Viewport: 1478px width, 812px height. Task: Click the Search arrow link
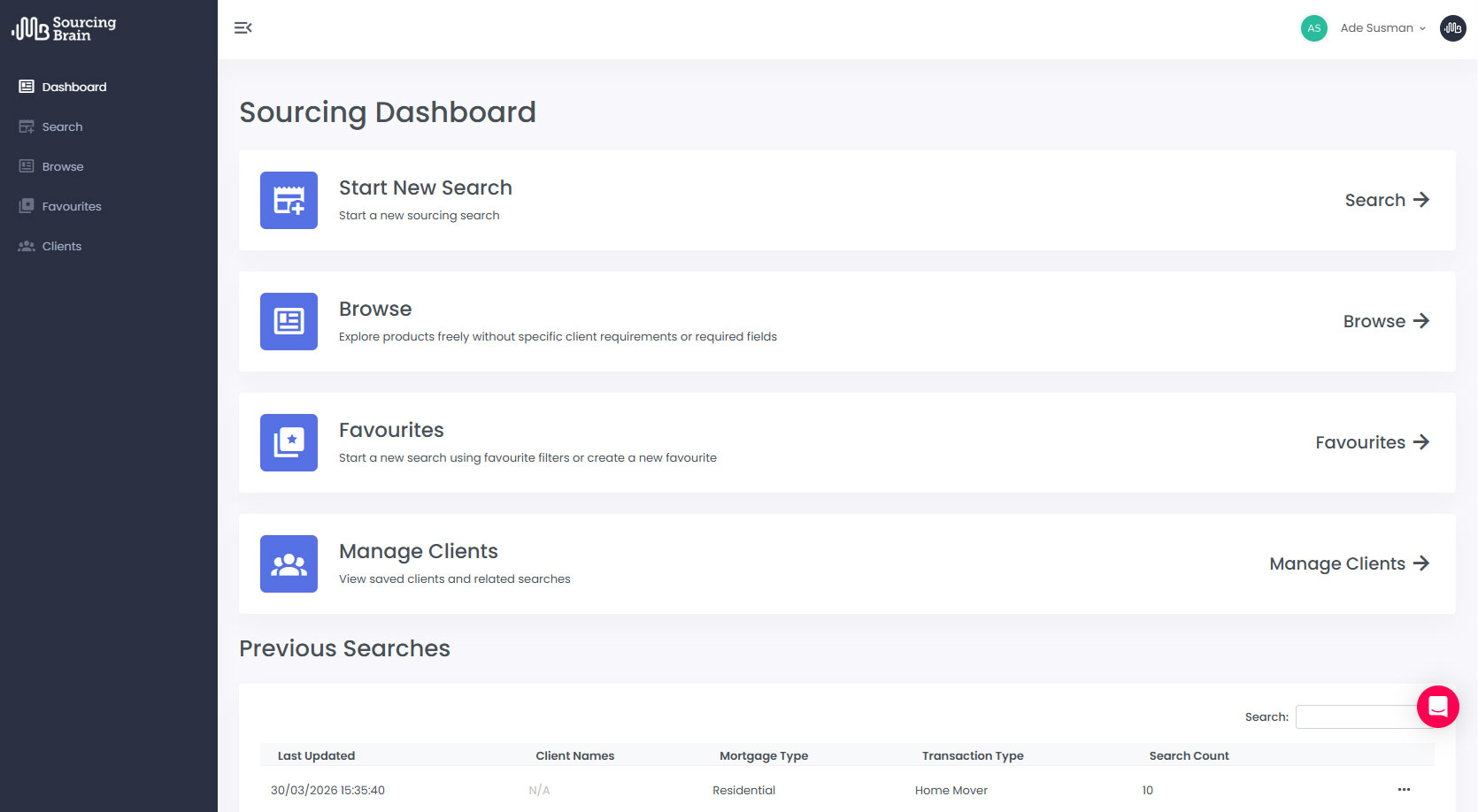[x=1387, y=200]
